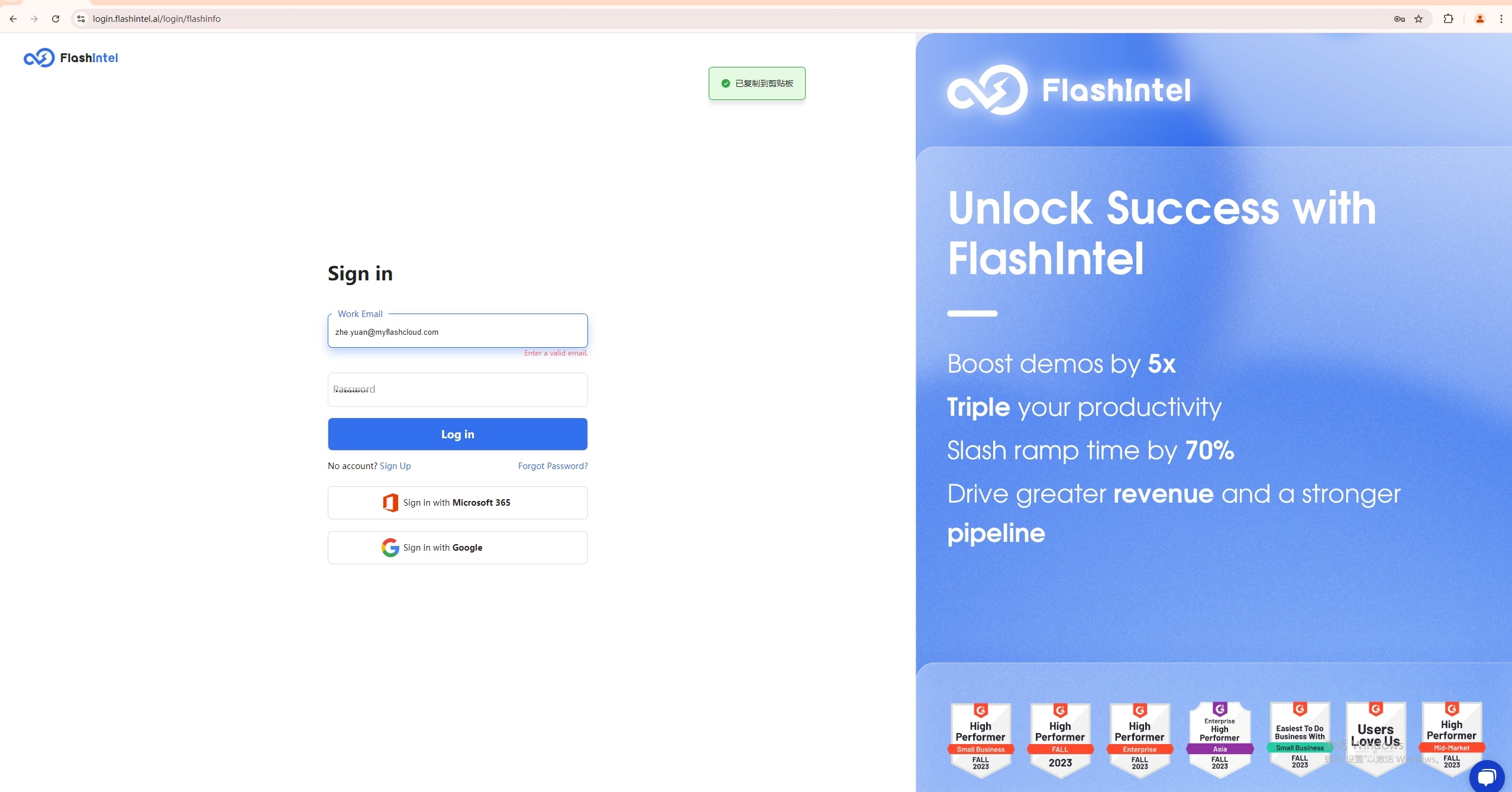Click the address bar URL
The width and height of the screenshot is (1512, 792).
(157, 19)
